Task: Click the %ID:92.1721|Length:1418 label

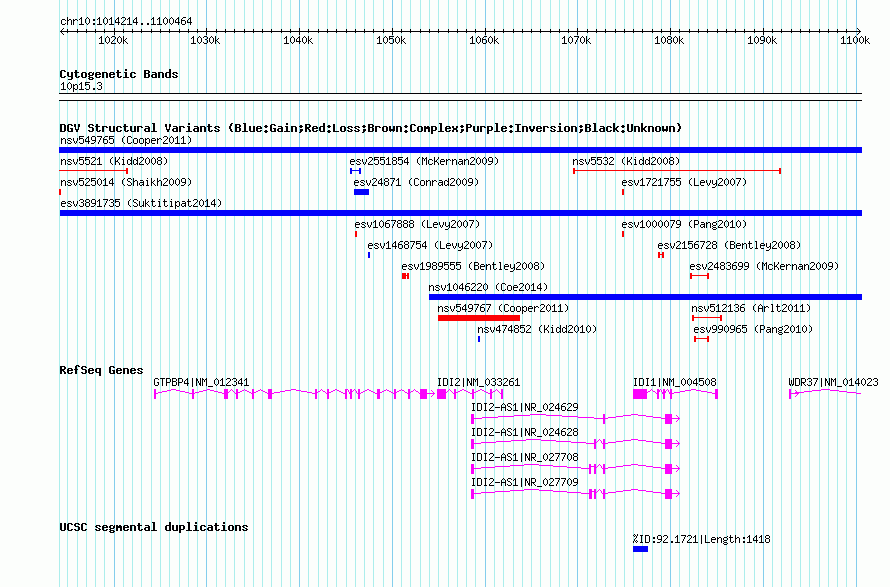Action: tap(702, 539)
